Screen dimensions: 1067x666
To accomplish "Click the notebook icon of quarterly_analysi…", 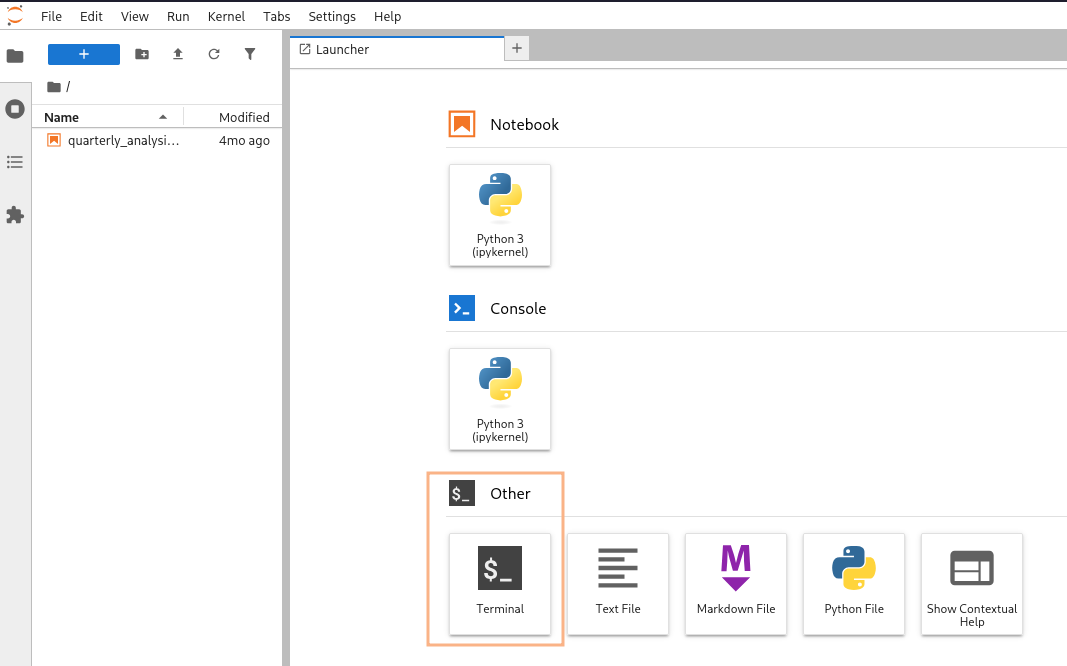I will click(x=54, y=140).
